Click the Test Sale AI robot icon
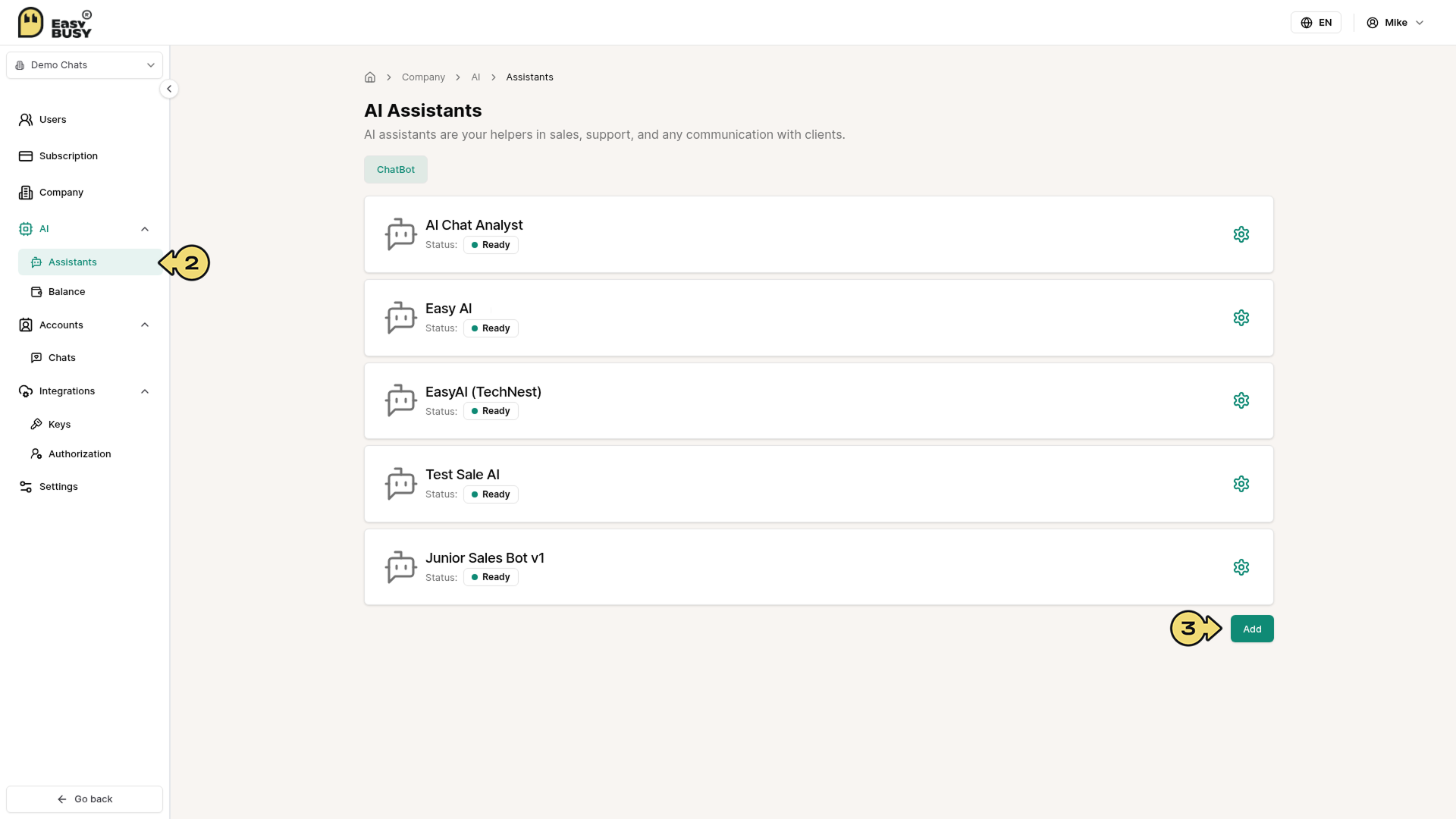The width and height of the screenshot is (1456, 819). coord(400,484)
